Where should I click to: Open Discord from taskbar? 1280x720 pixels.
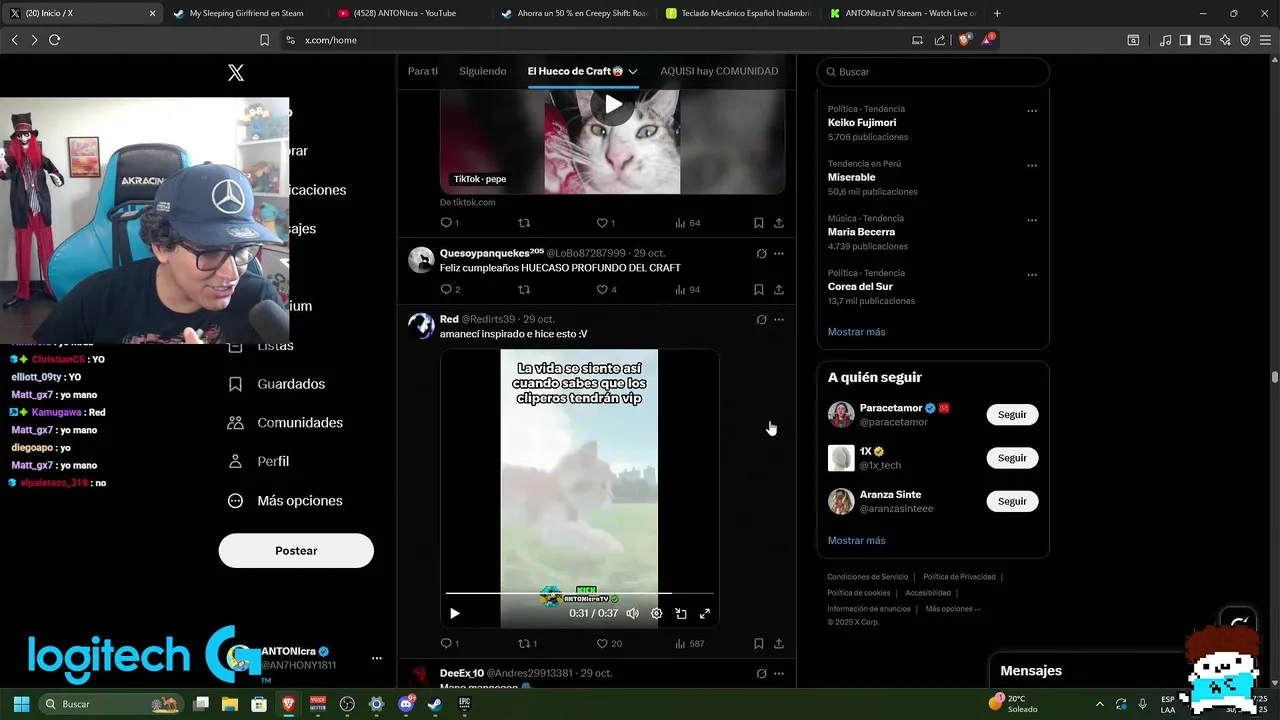point(405,704)
